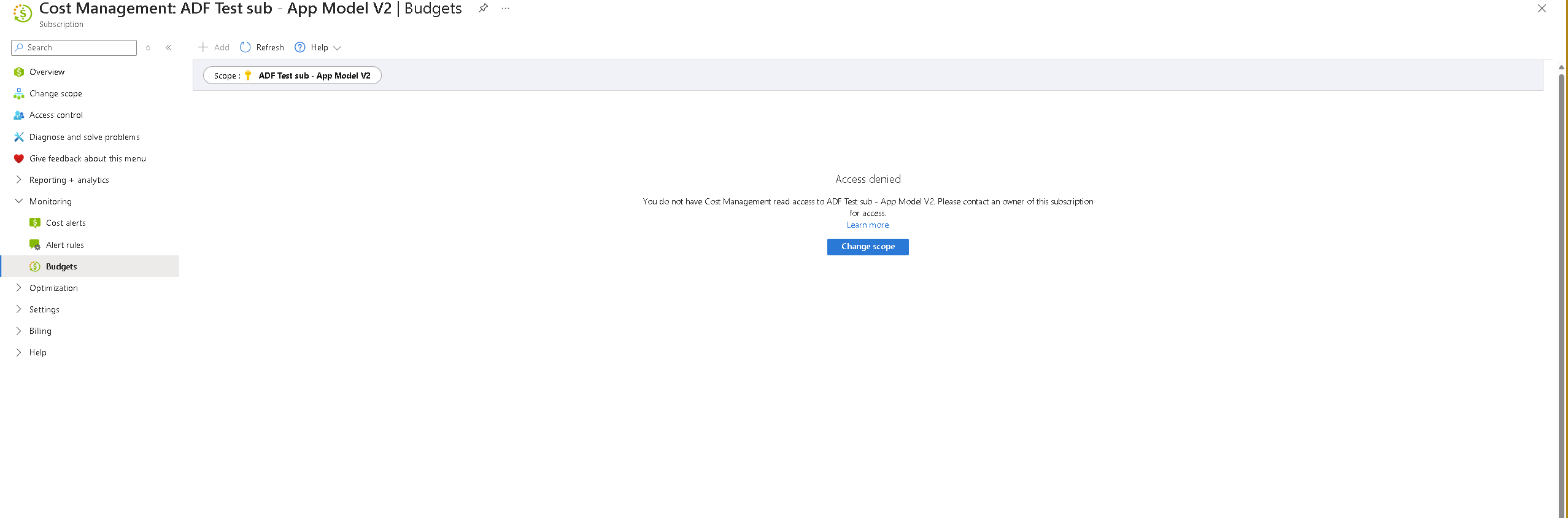Open Overview in the sidebar
Screen dimensions: 1568x518
click(47, 72)
